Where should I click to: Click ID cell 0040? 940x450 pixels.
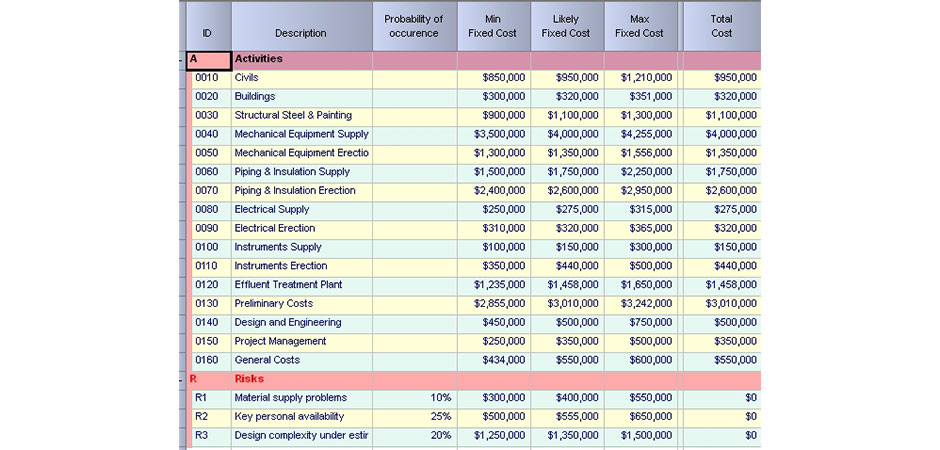[x=207, y=134]
